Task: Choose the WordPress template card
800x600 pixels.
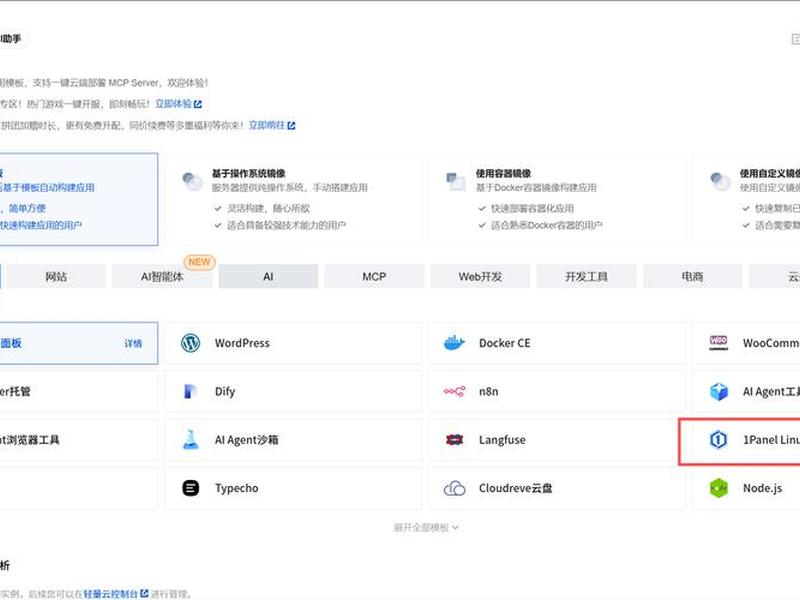Action: click(x=293, y=343)
